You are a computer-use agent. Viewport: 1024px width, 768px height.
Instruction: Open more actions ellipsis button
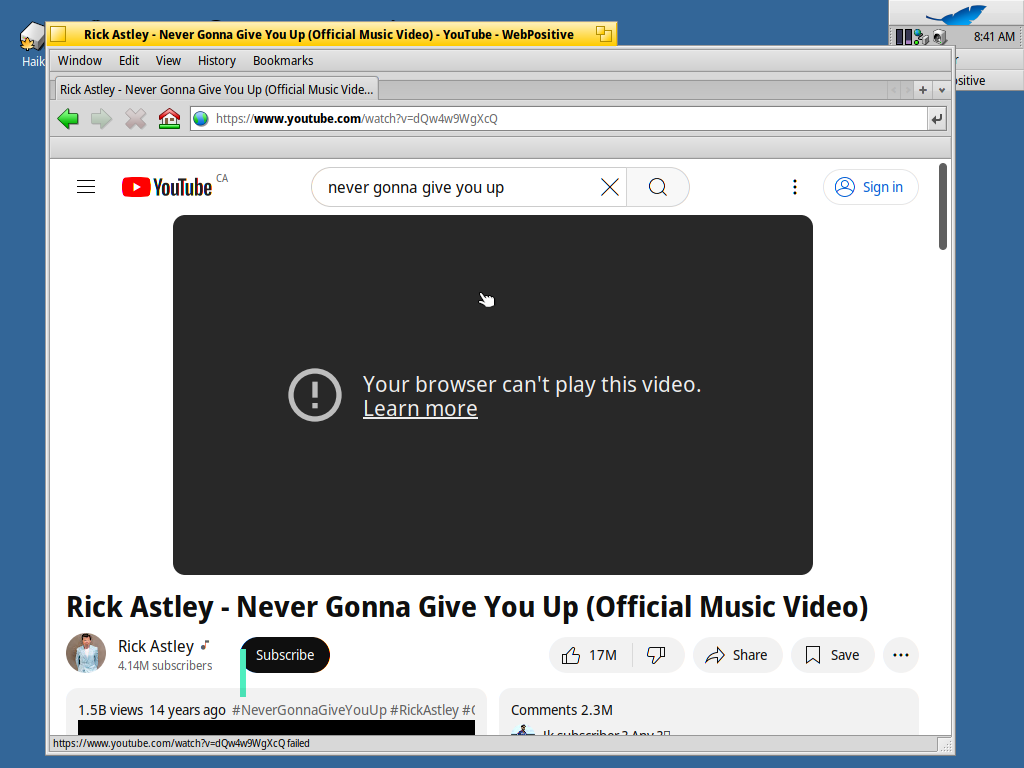(901, 655)
